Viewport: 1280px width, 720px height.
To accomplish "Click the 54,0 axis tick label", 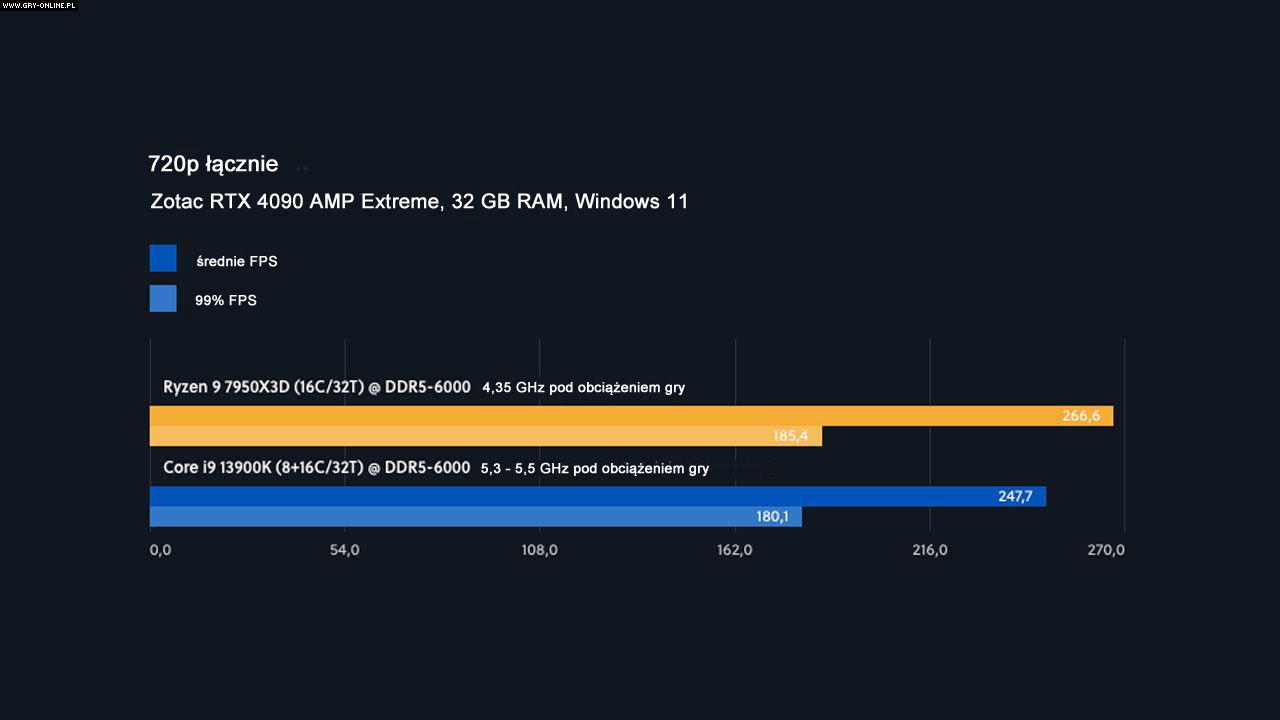I will pyautogui.click(x=344, y=550).
